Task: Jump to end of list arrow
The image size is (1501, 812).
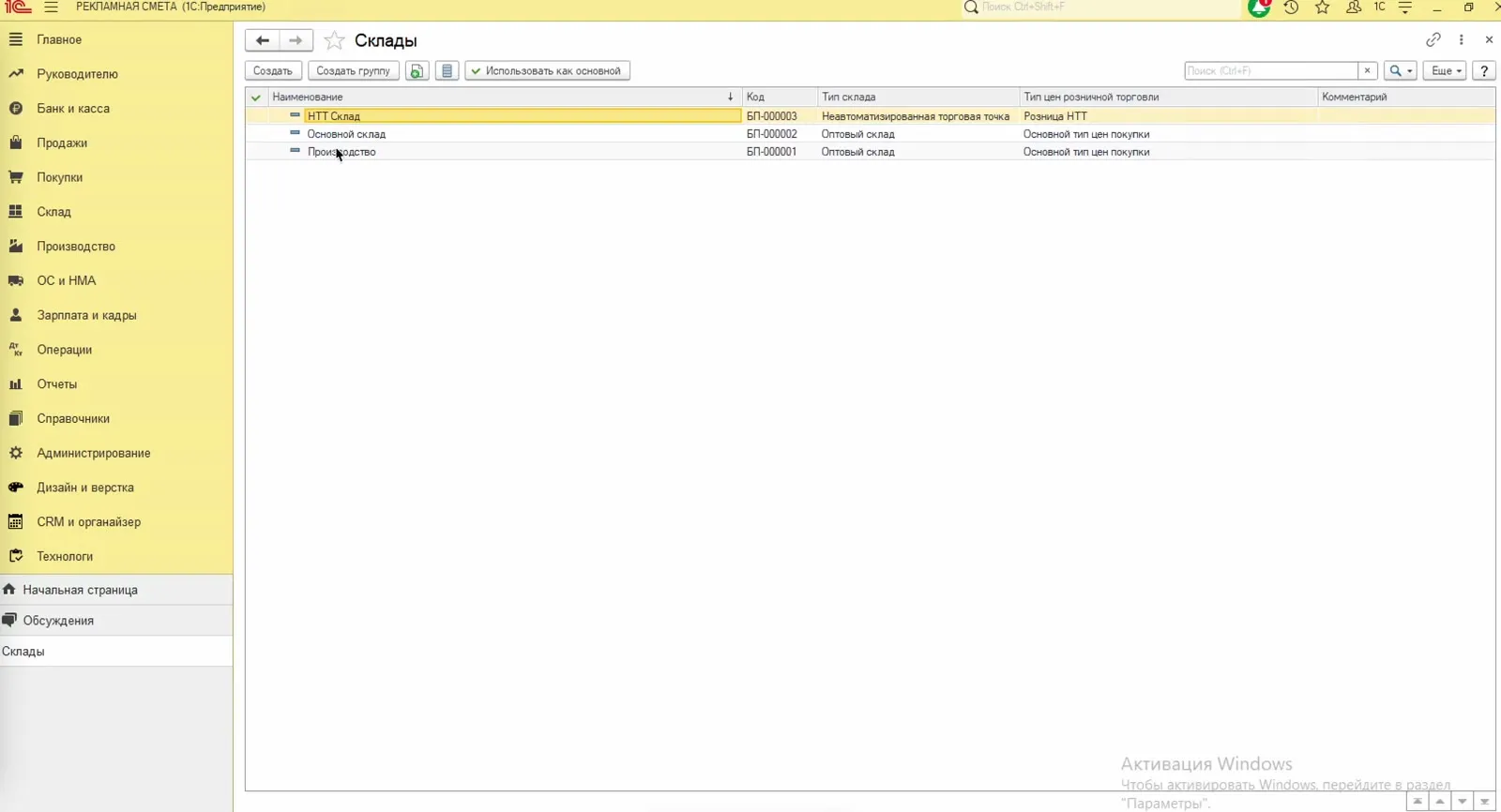Action: pos(1484,802)
